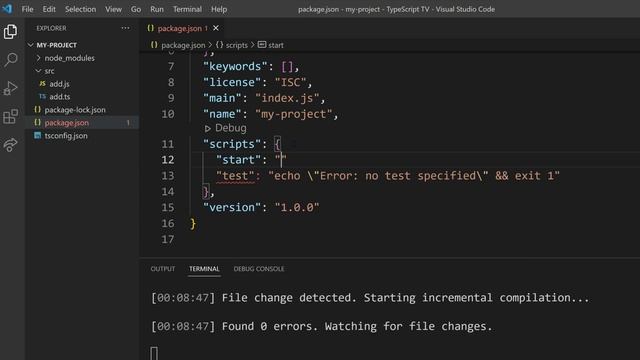Open the Live Share view icon
The image size is (640, 360).
point(11,144)
